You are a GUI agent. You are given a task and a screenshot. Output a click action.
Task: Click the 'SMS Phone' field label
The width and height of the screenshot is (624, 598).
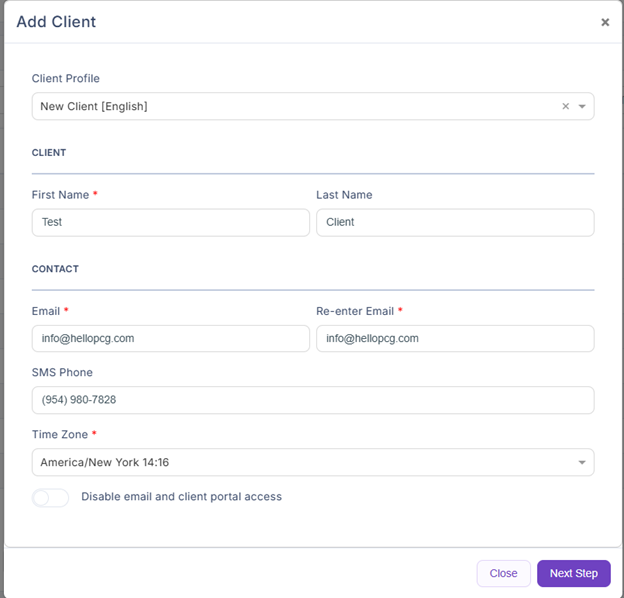(62, 373)
